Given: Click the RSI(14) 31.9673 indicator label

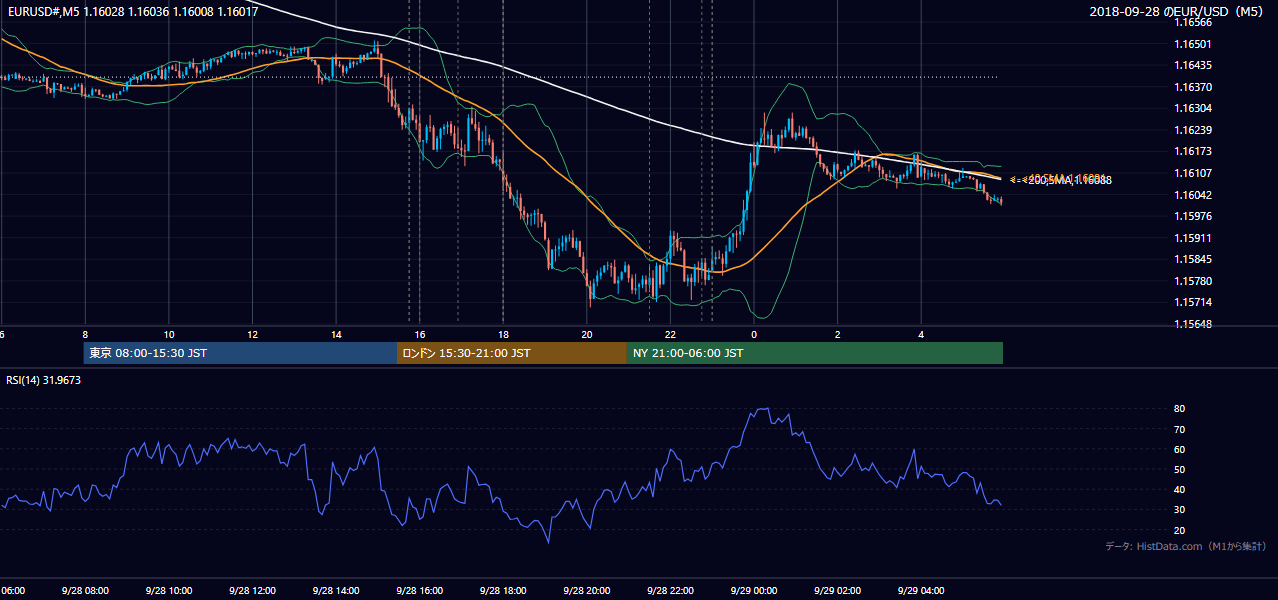Looking at the screenshot, I should coord(42,380).
